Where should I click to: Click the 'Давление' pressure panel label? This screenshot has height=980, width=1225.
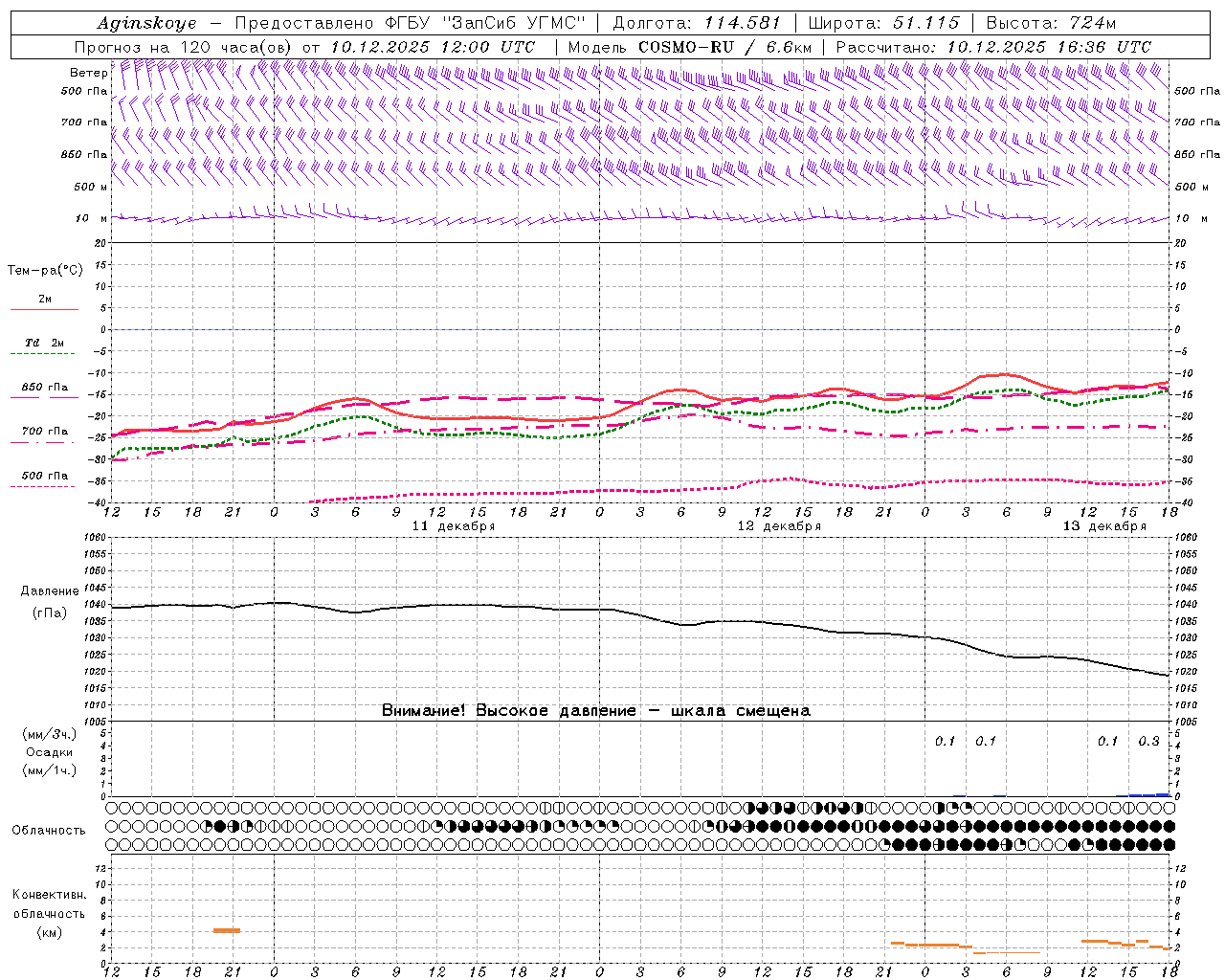coord(50,591)
